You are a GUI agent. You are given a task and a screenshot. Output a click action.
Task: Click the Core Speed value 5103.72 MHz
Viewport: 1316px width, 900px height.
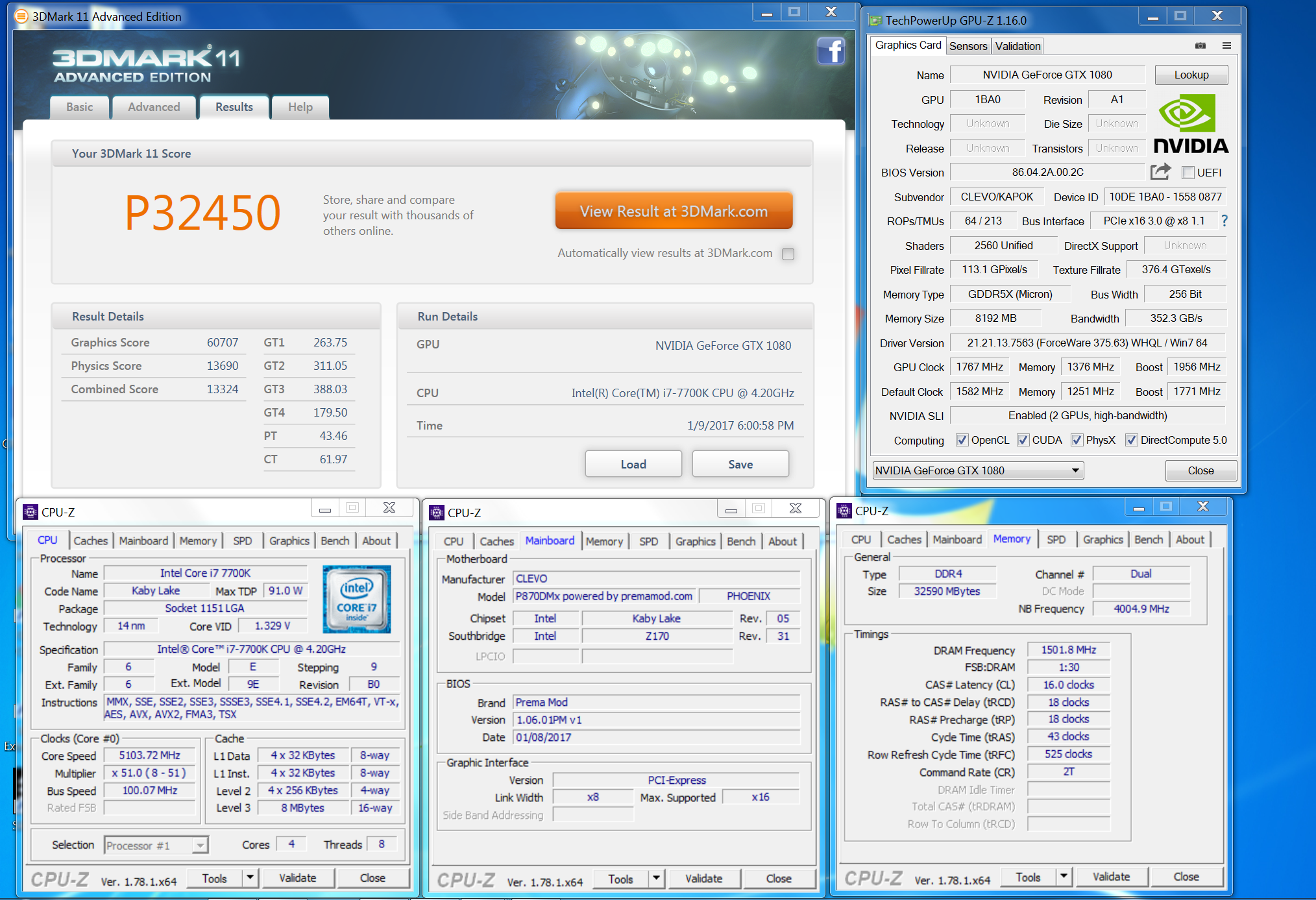149,755
